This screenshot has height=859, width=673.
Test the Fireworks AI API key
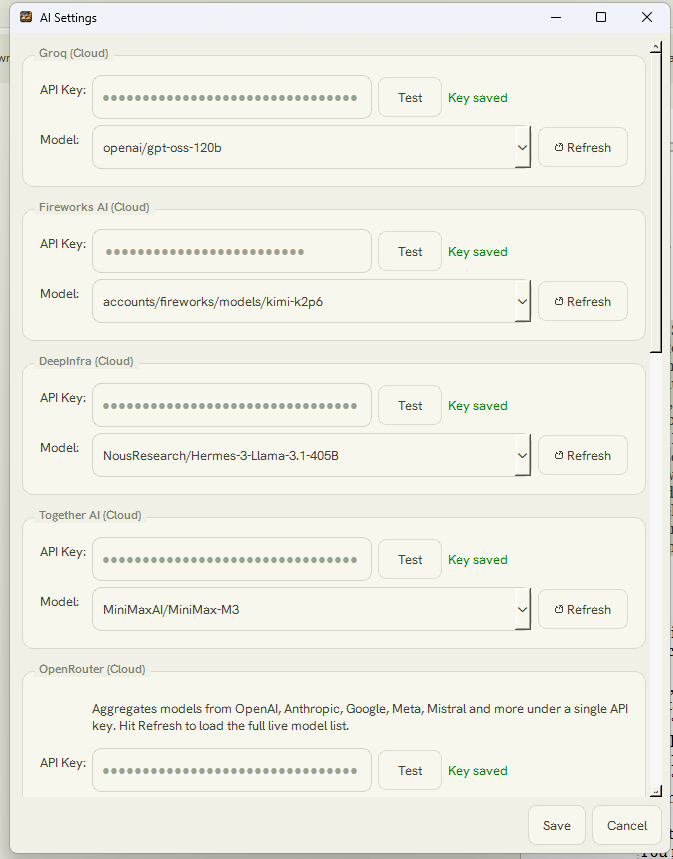pos(410,251)
